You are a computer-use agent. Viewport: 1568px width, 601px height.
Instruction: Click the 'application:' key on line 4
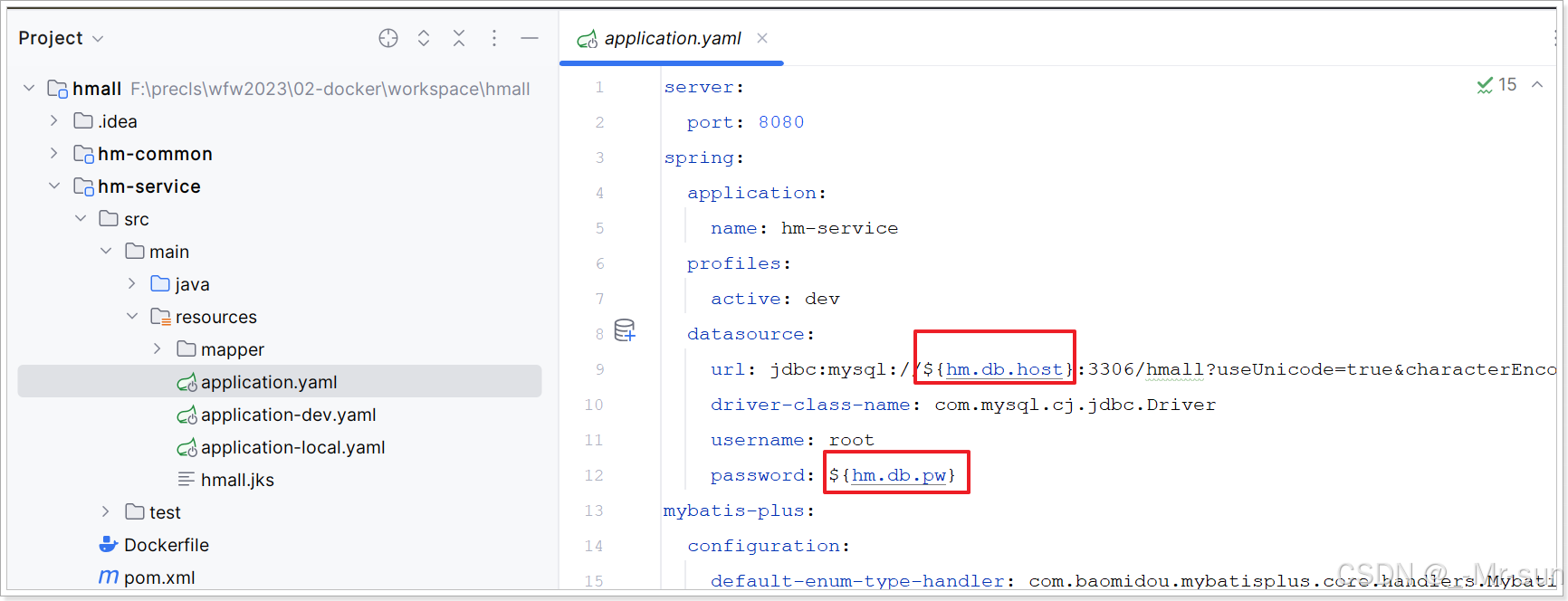pos(756,193)
